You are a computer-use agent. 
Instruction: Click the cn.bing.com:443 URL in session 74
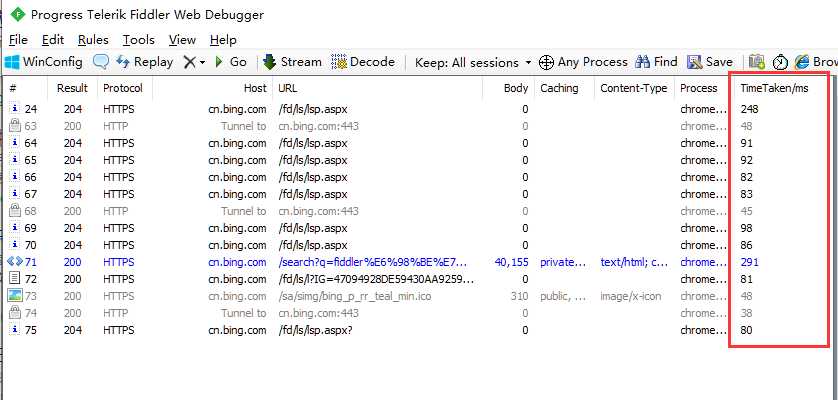click(319, 313)
